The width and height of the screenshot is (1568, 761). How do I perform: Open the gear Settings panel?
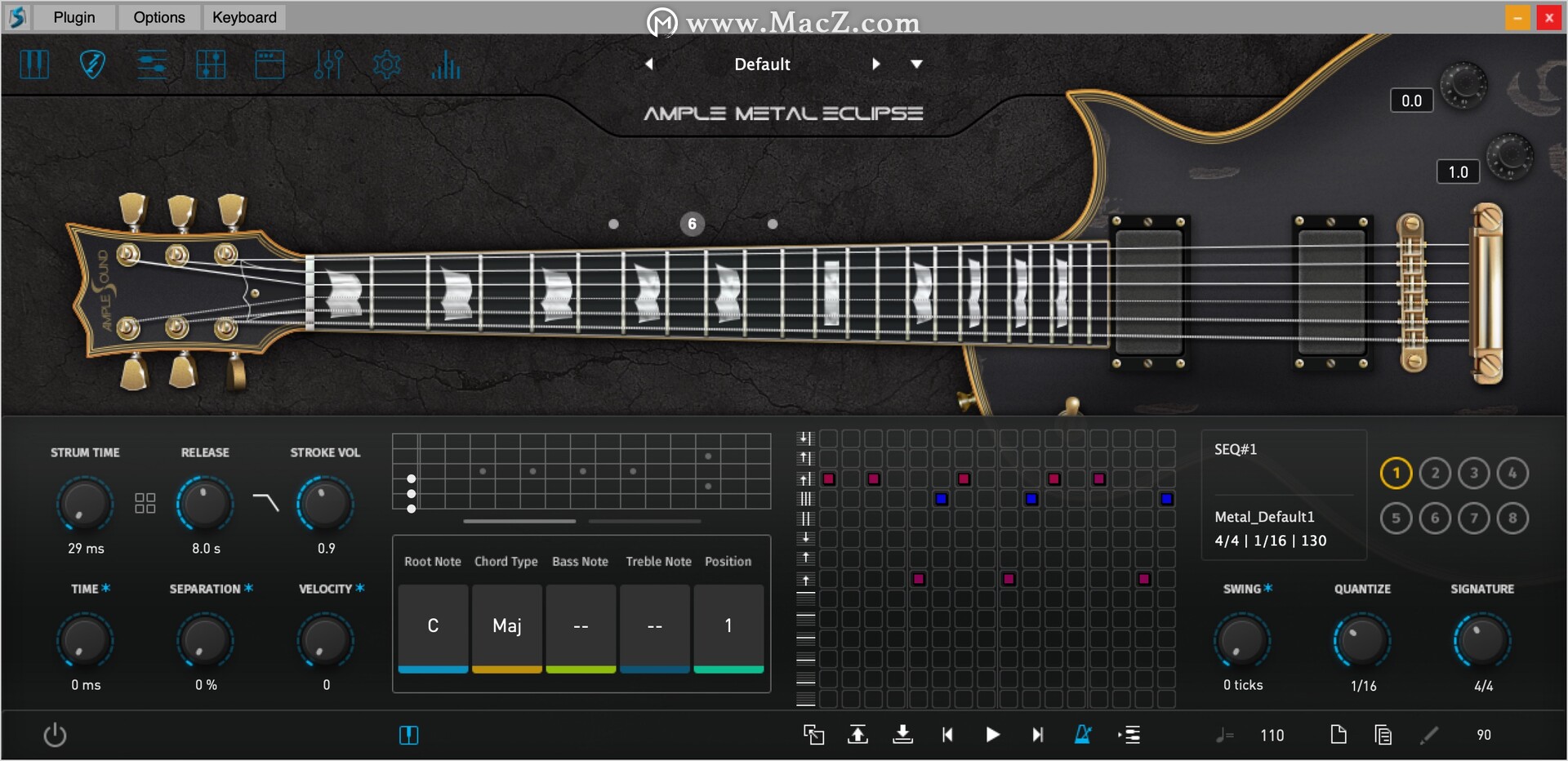click(387, 64)
